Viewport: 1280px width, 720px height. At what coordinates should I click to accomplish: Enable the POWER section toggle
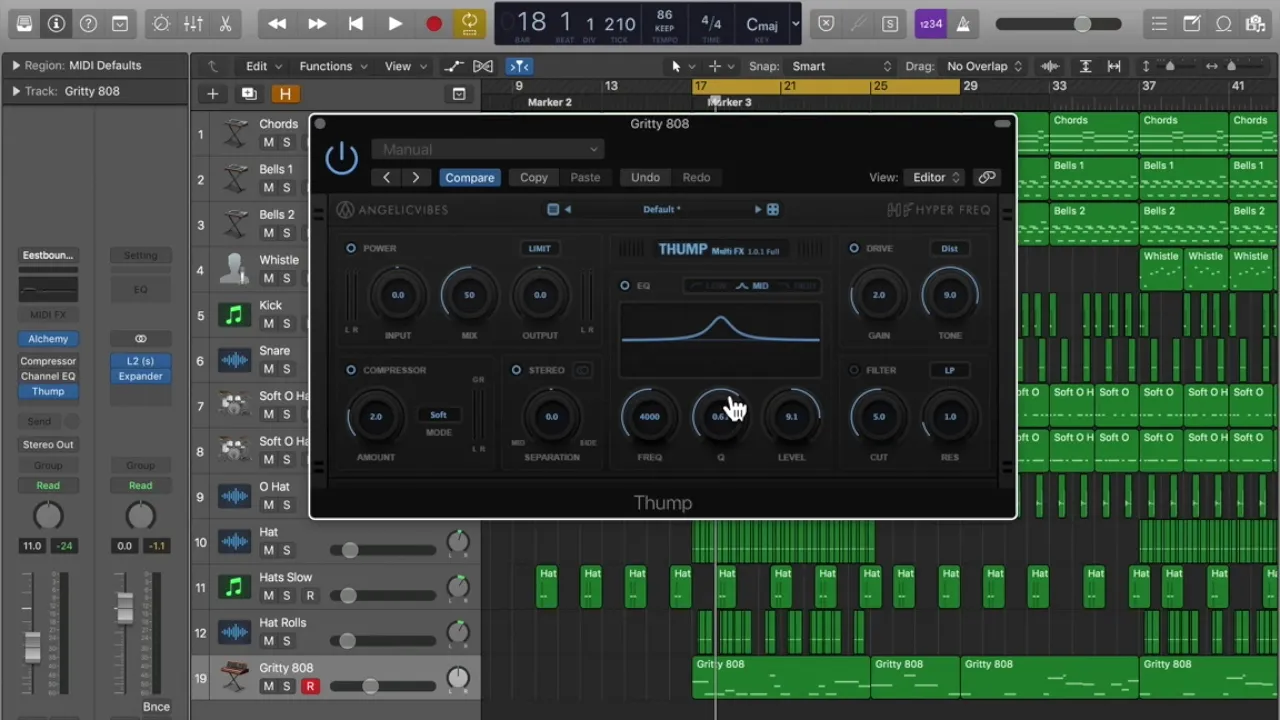point(351,248)
